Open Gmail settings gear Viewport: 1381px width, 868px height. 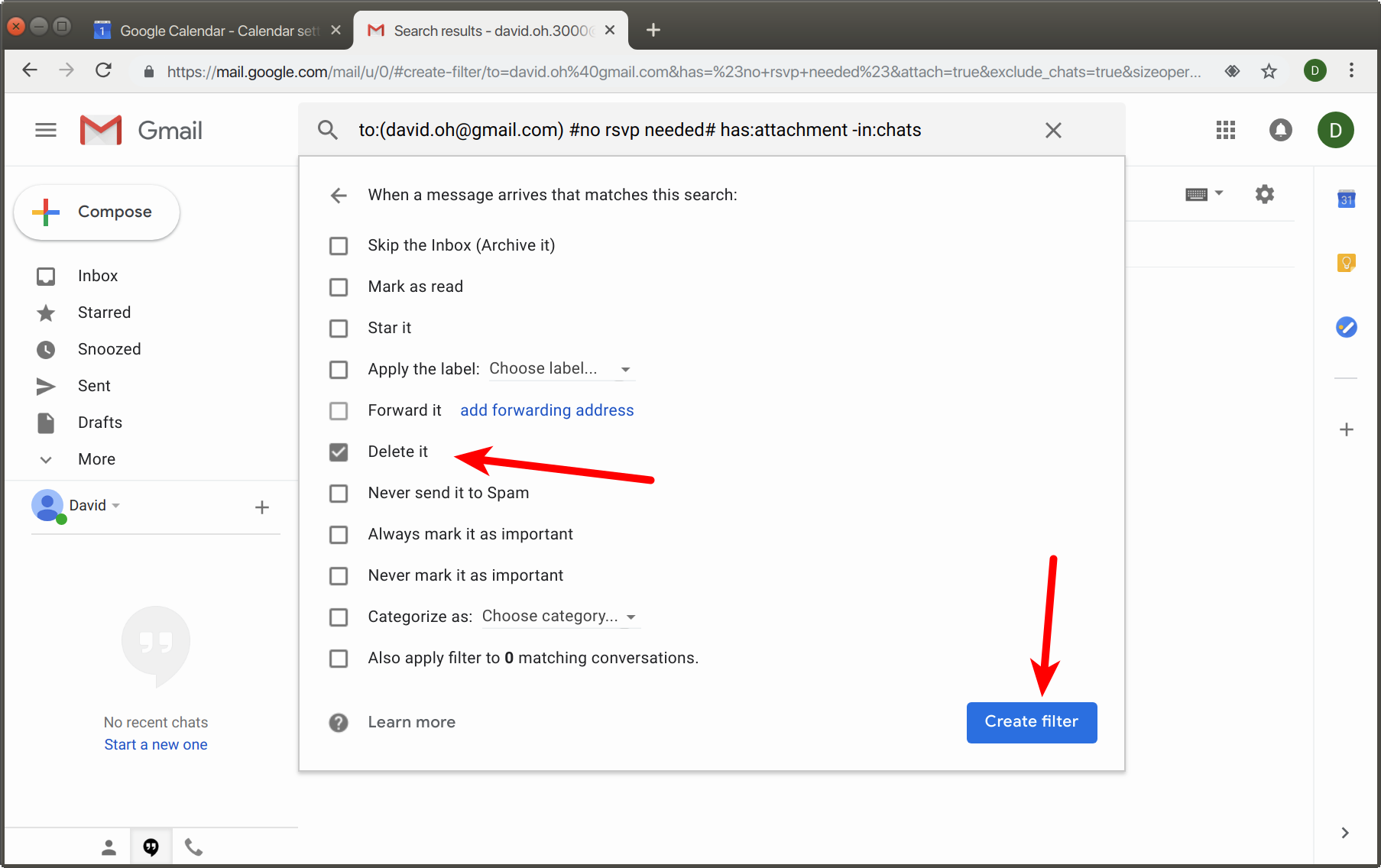coord(1265,194)
